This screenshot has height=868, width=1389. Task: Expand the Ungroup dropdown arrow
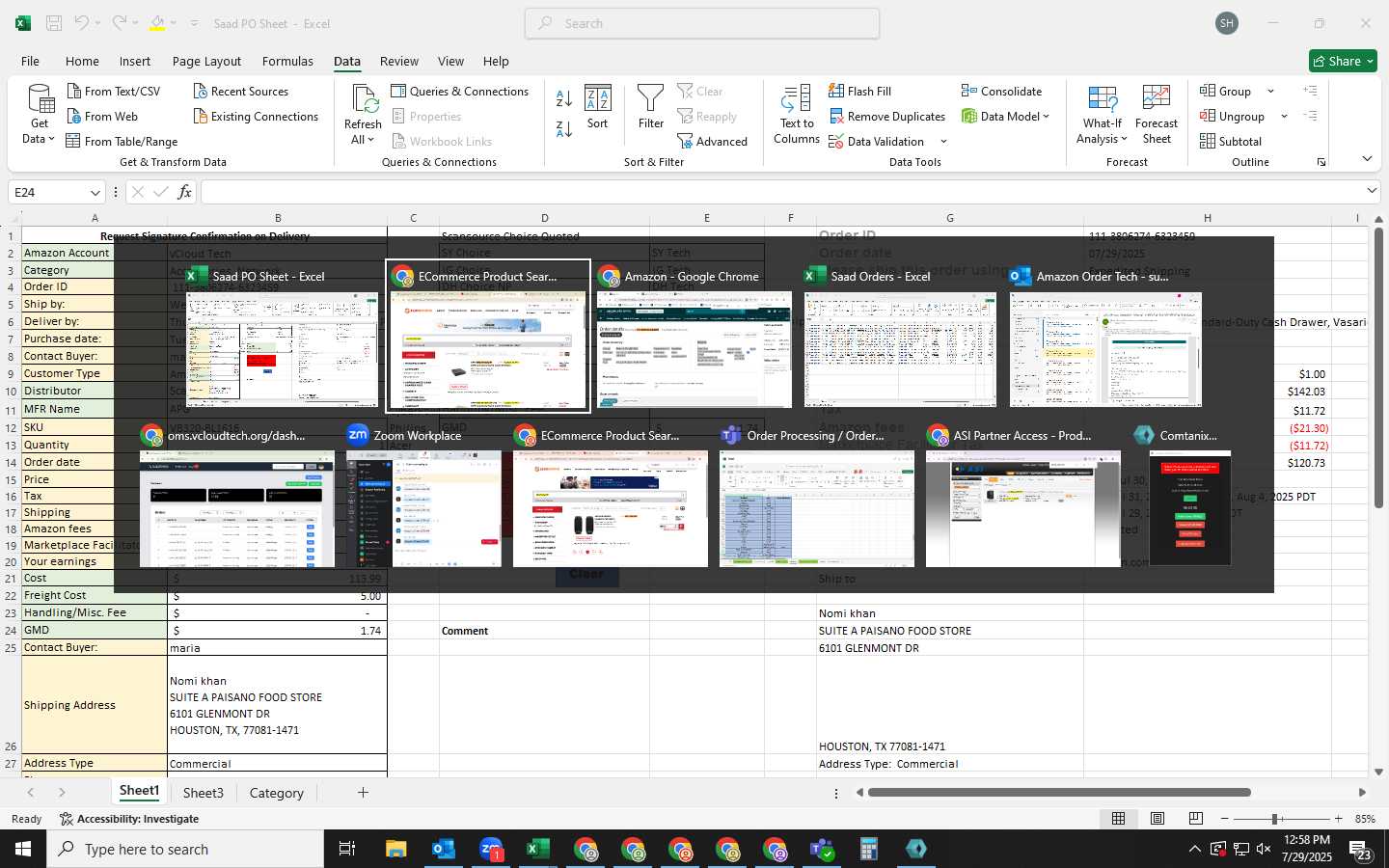1284,117
